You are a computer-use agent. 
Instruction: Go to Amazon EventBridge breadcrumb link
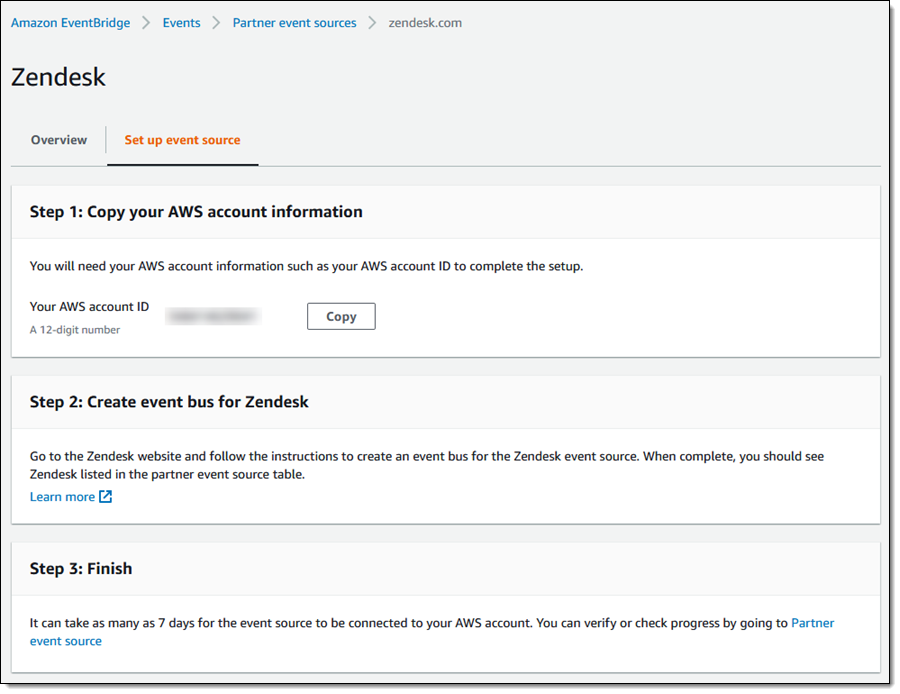coord(70,23)
